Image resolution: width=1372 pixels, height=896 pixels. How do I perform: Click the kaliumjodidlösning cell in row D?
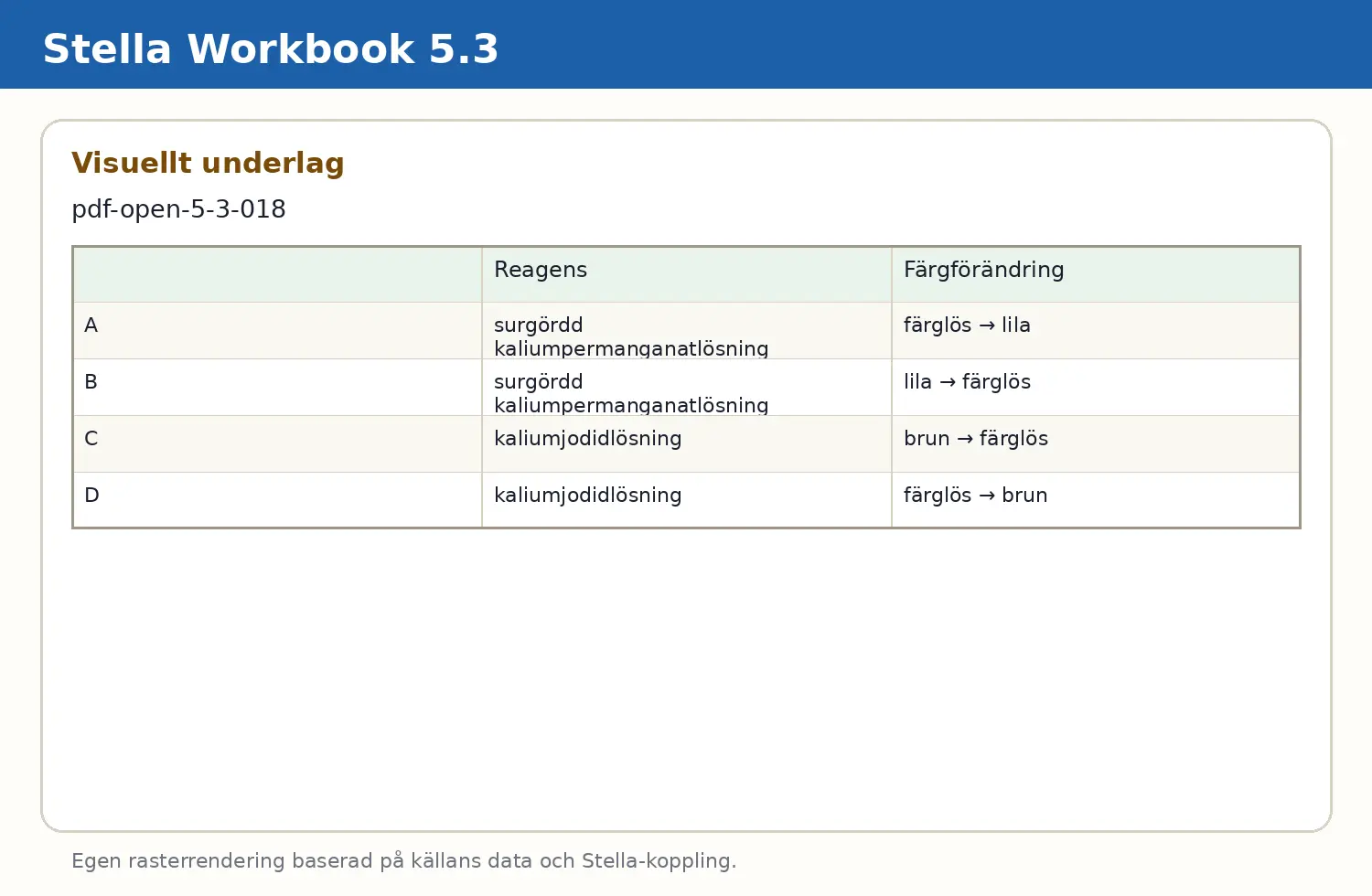pyautogui.click(x=687, y=500)
